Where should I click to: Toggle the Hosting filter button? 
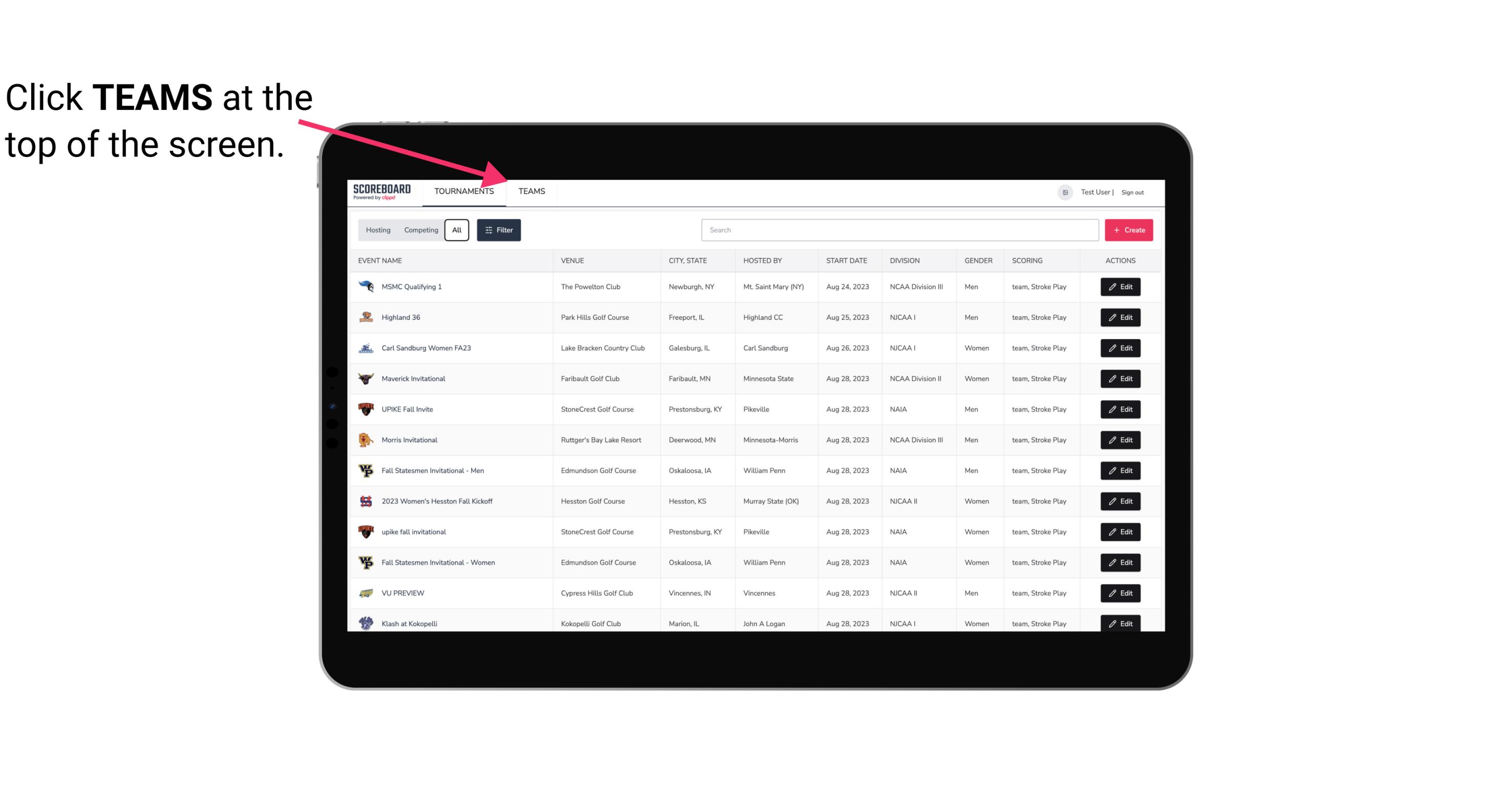coord(378,230)
